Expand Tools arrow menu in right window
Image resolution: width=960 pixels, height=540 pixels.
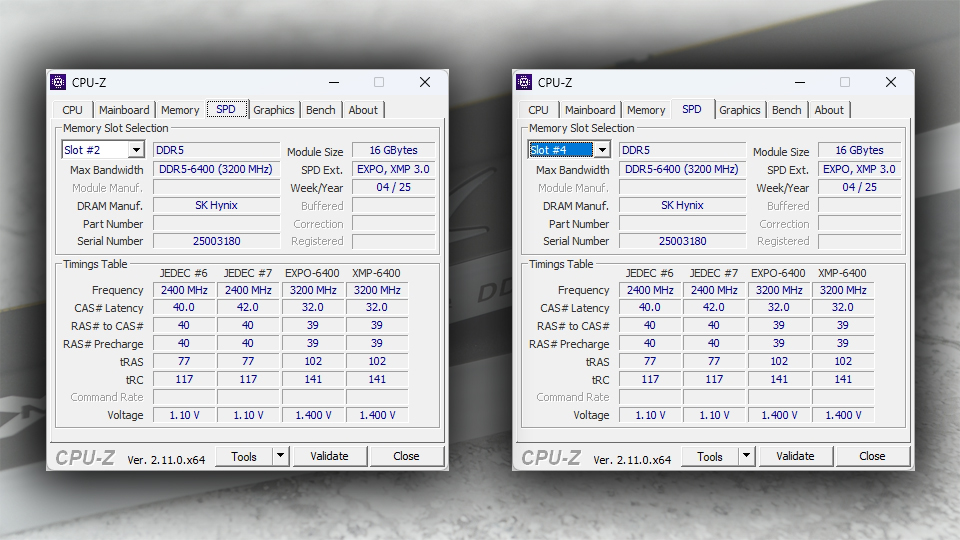tap(746, 456)
